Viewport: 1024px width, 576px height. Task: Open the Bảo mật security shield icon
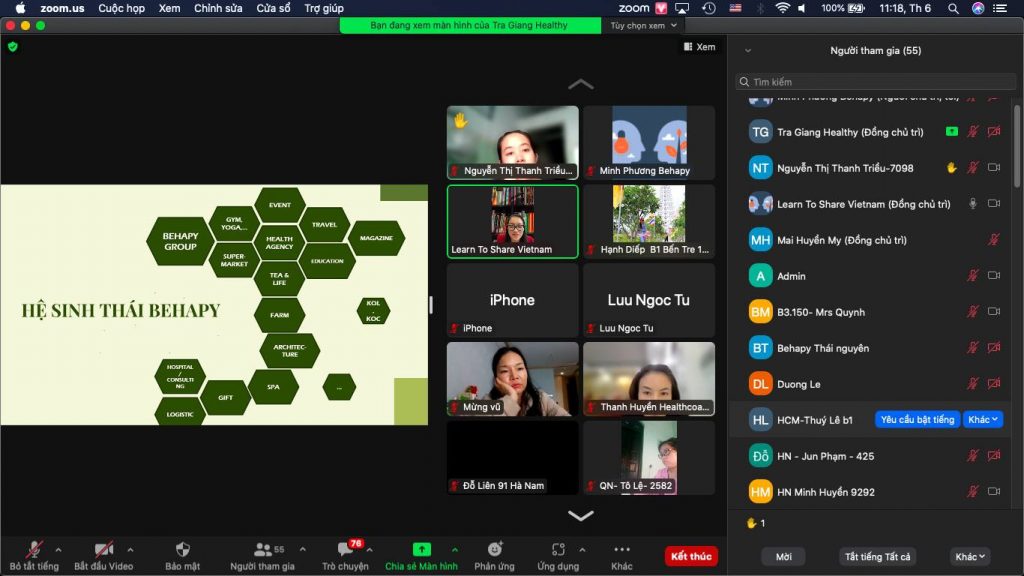[x=182, y=549]
